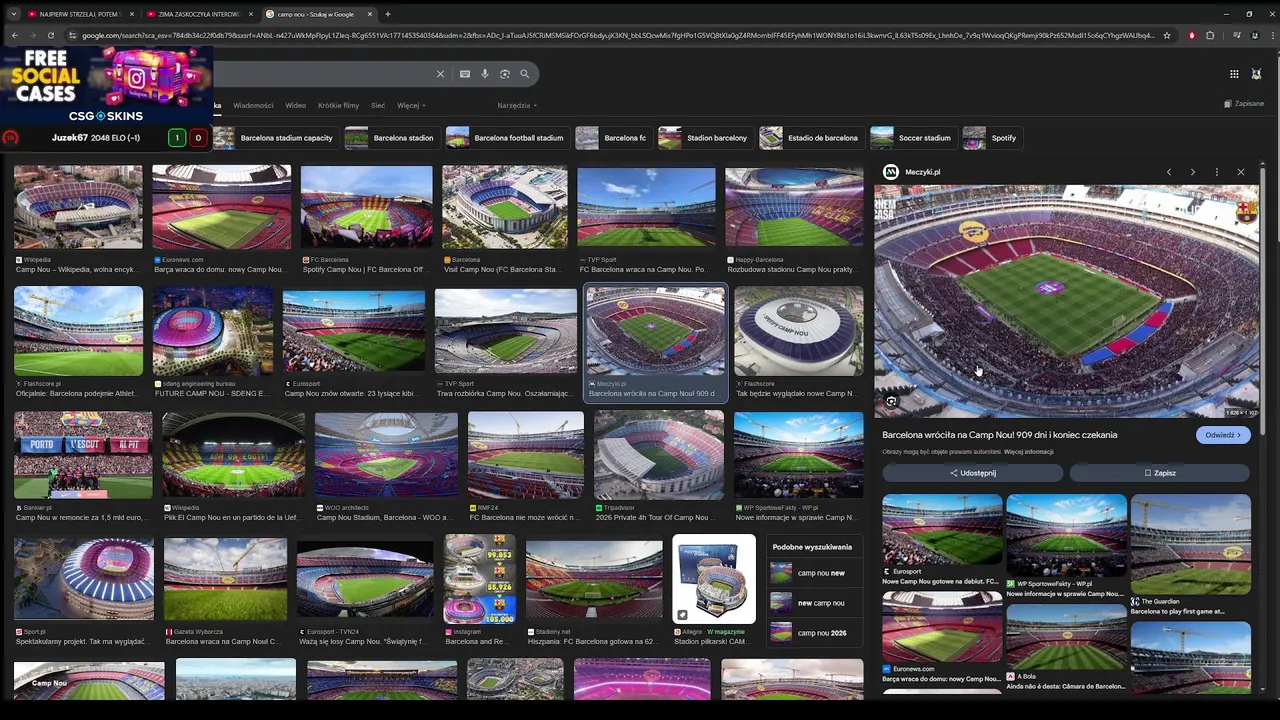
Task: Open the 'Spotify Camp Nou' FC Barcelona thumbnail
Action: [x=366, y=208]
